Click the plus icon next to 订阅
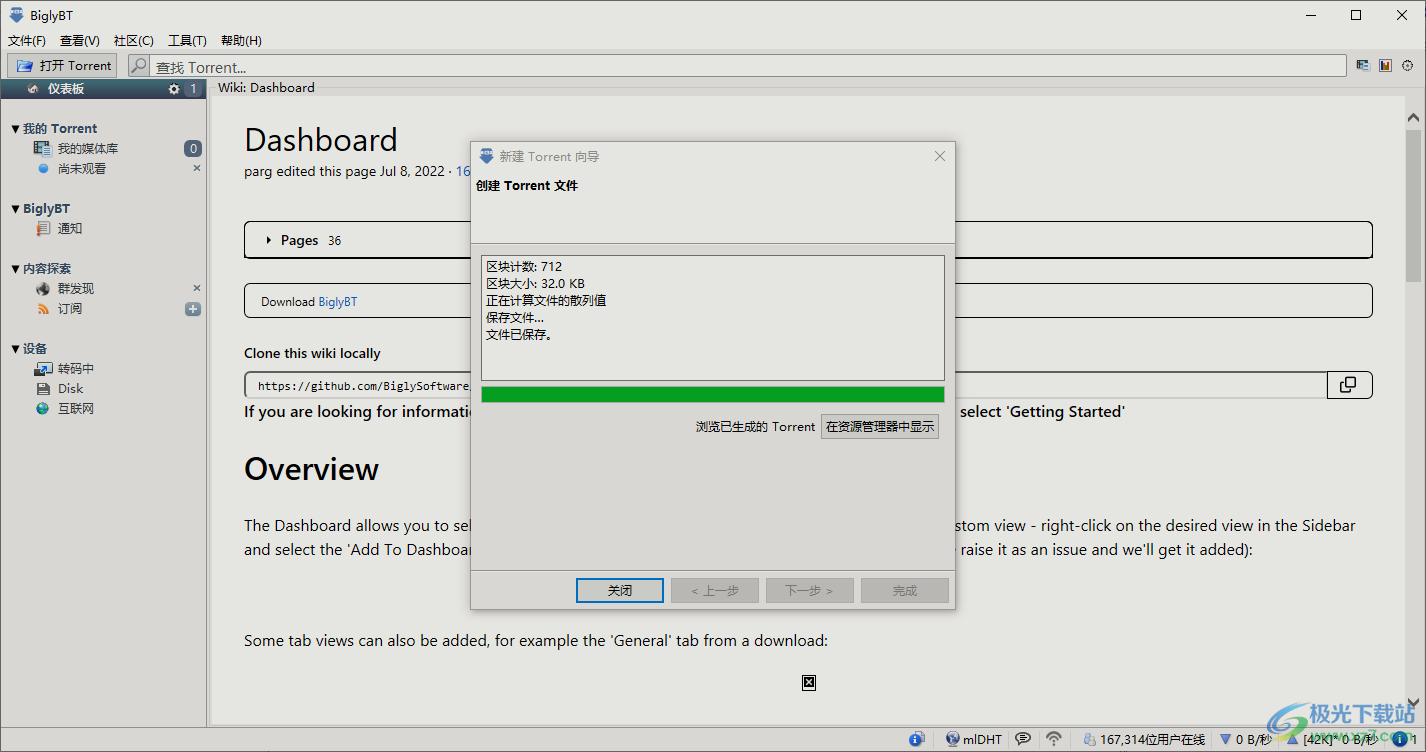Screen dimensions: 1426x752 click(x=193, y=309)
